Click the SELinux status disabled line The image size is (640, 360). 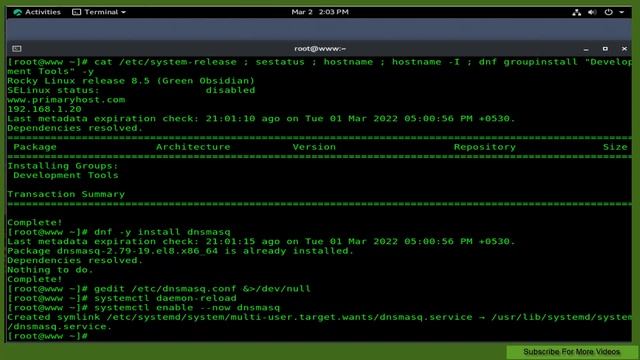[131, 90]
